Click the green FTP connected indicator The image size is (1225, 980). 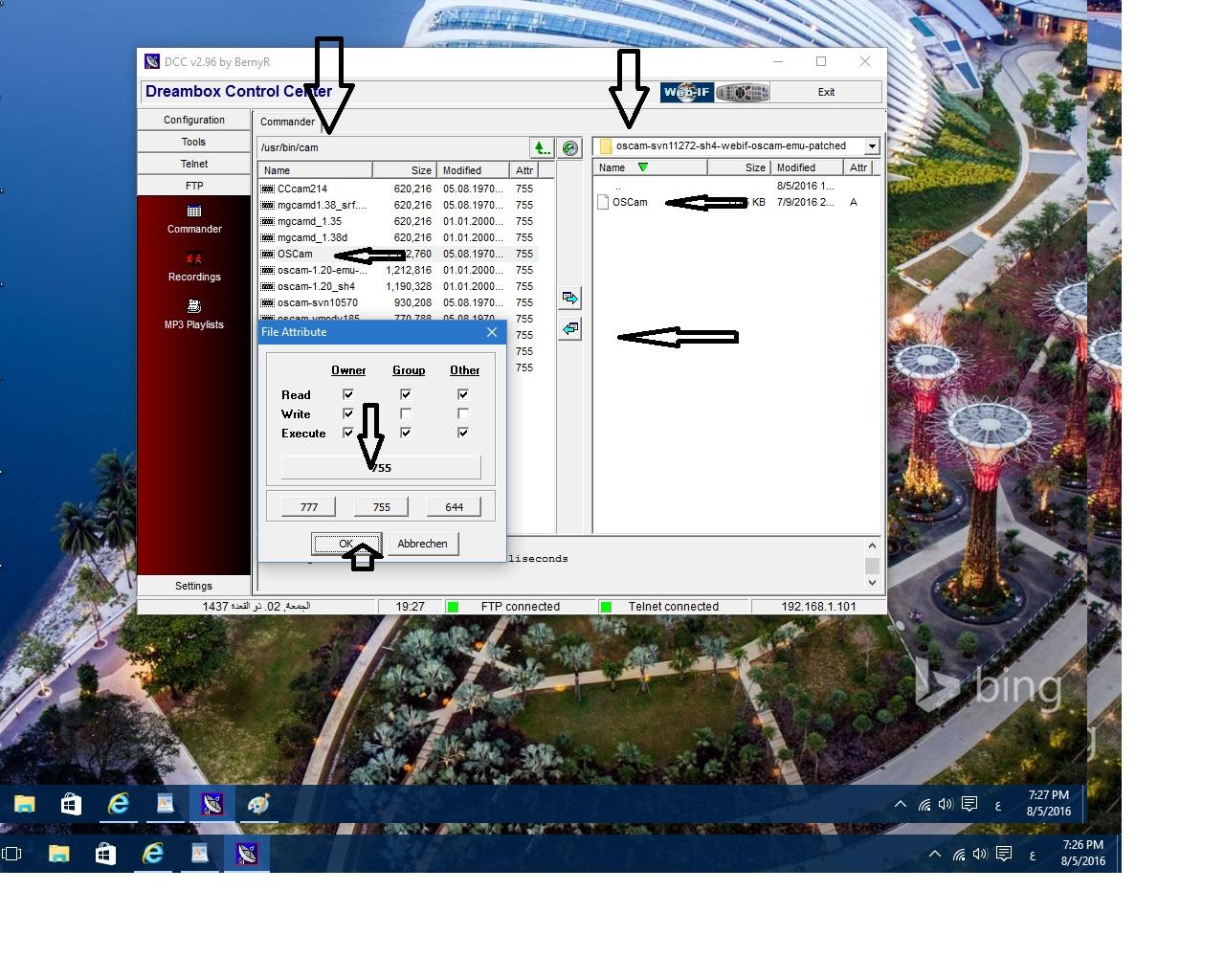[x=454, y=607]
